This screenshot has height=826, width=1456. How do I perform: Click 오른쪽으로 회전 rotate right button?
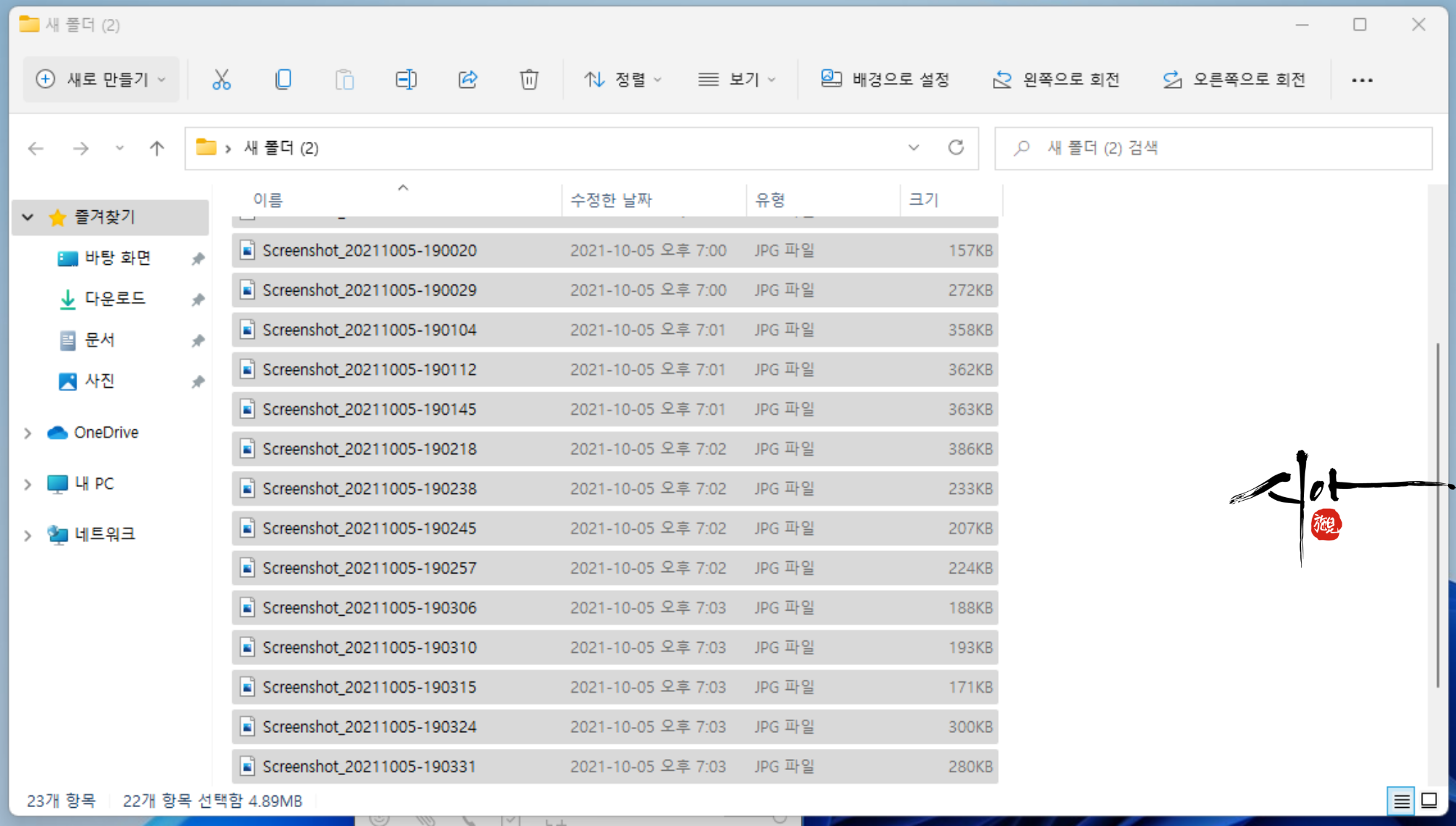point(1234,79)
